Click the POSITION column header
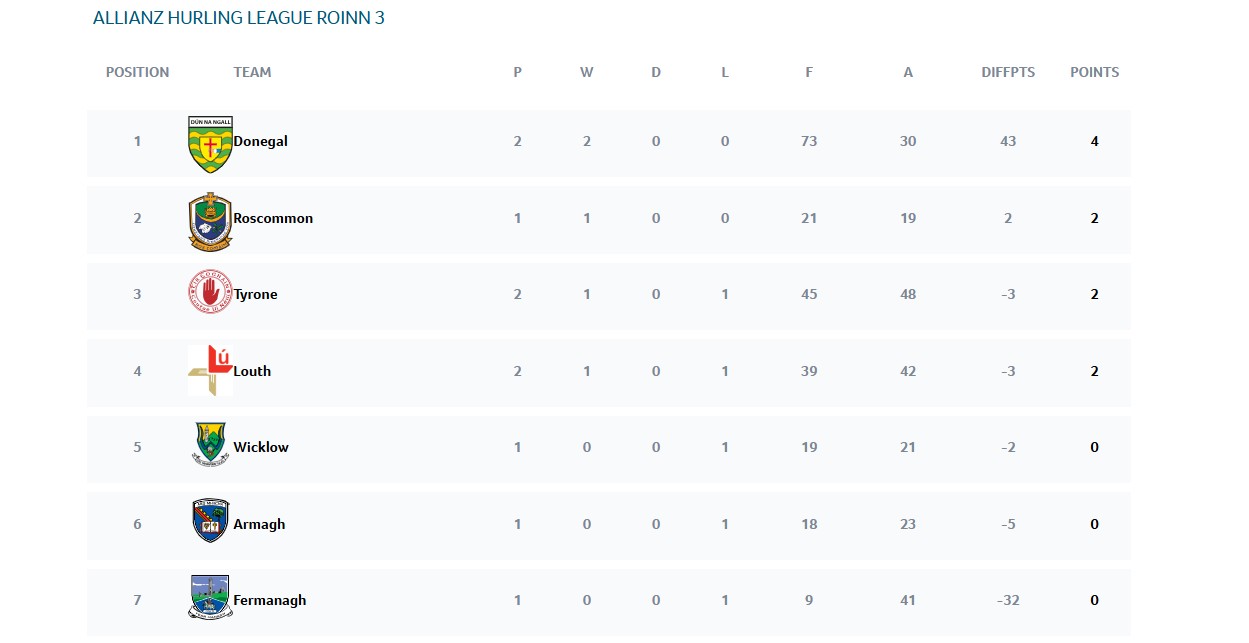The width and height of the screenshot is (1249, 643). tap(137, 72)
